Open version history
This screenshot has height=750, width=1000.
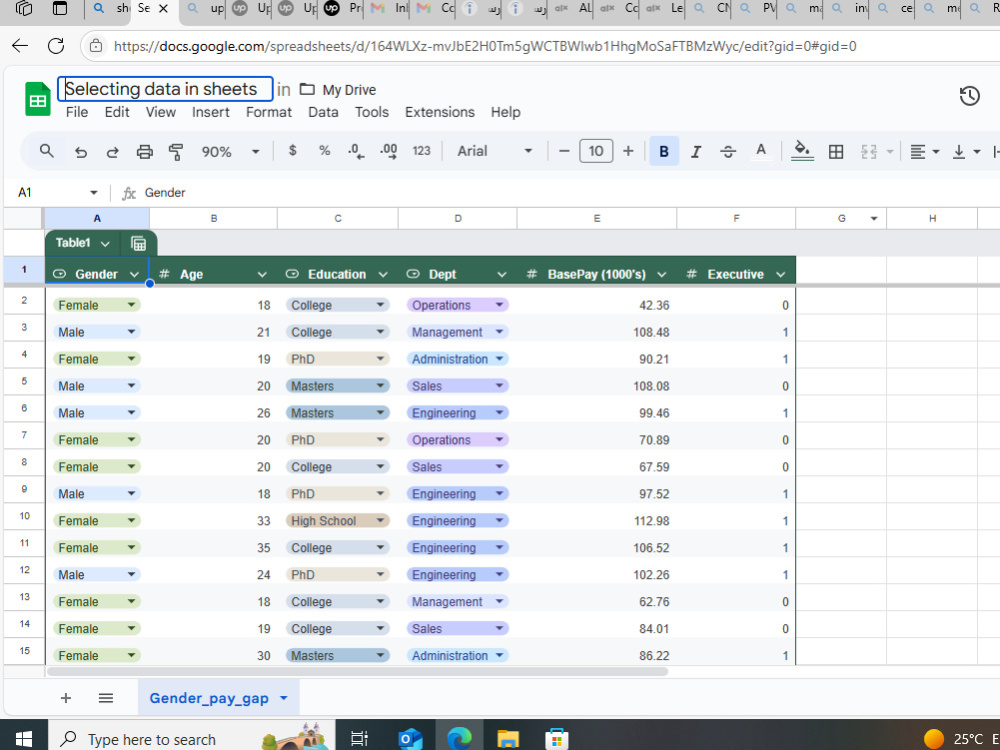coord(969,95)
